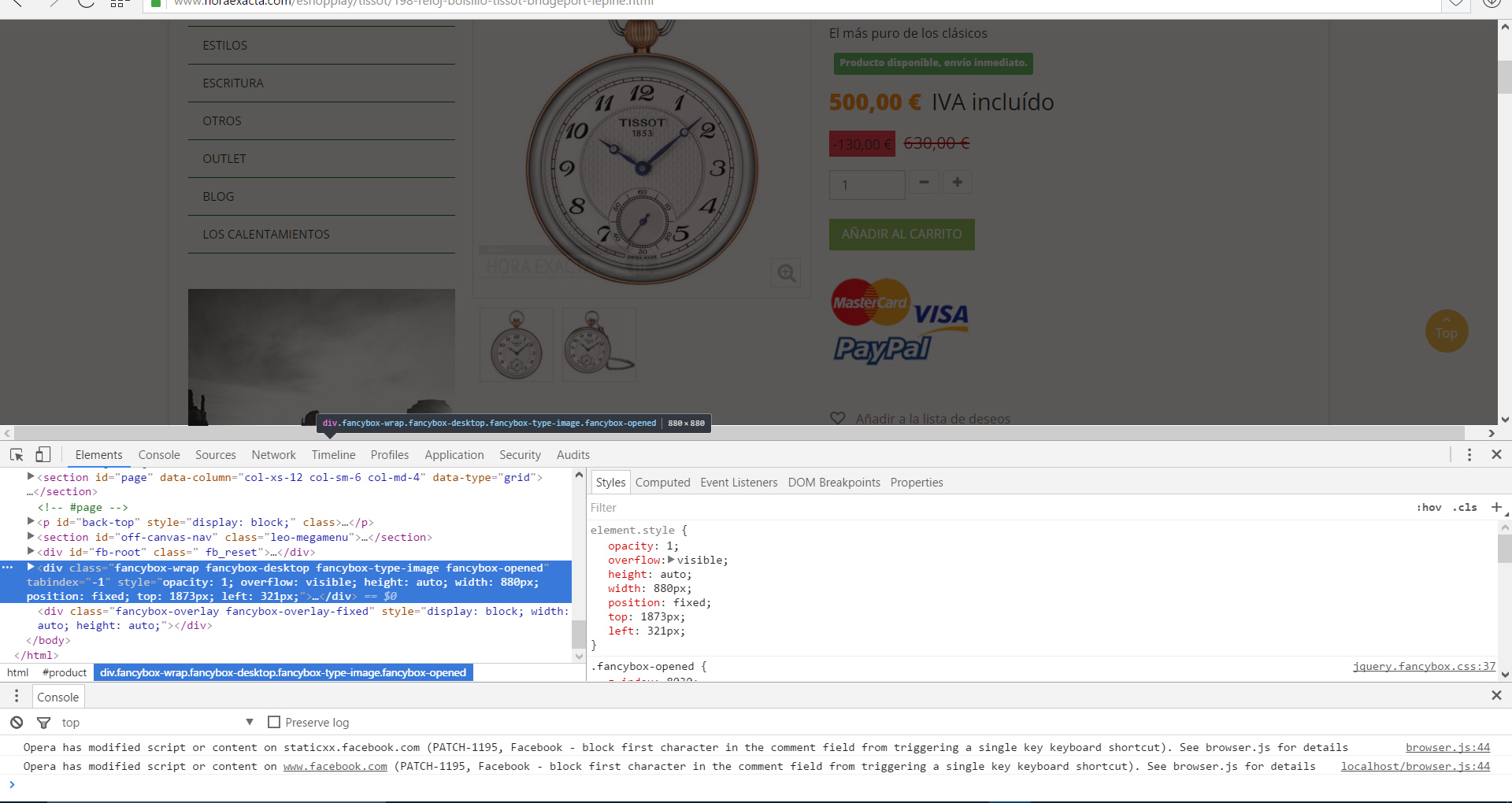Click the OTROS category link

pos(222,121)
